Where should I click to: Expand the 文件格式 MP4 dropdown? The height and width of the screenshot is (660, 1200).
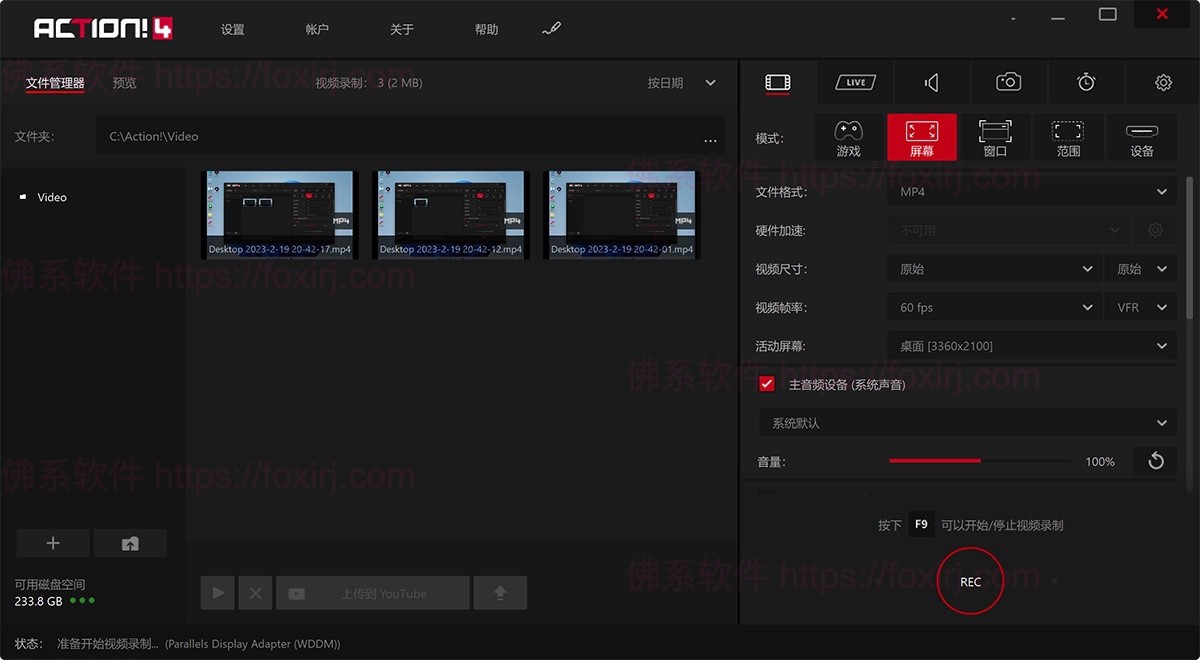(x=1031, y=192)
